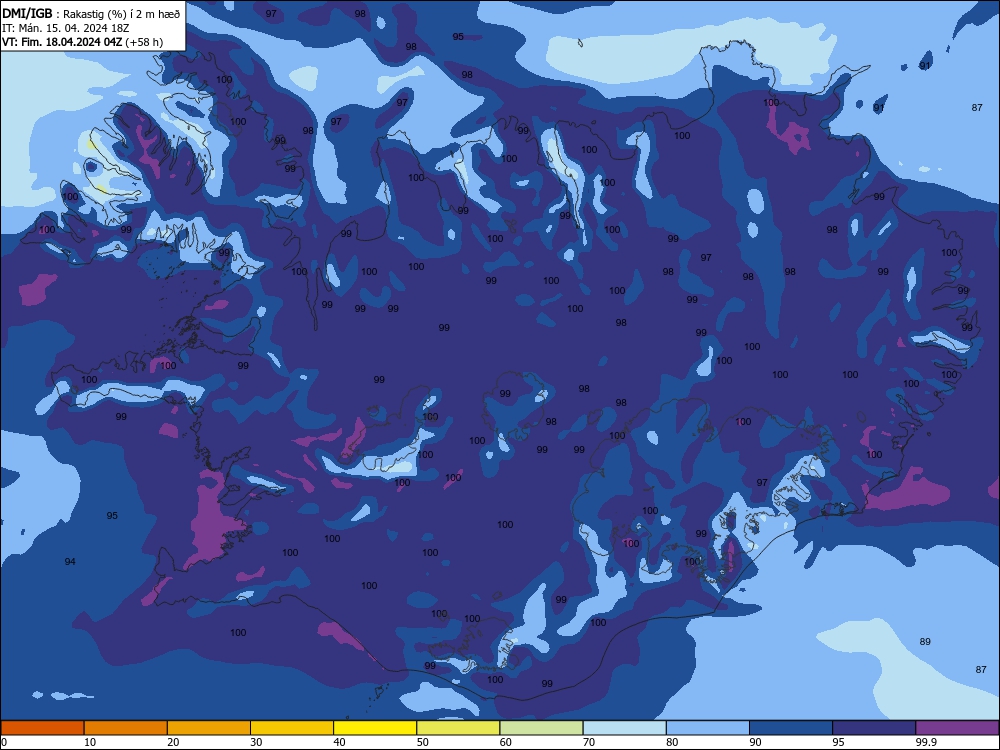Click the legend scale label "99.9"

tap(925, 742)
